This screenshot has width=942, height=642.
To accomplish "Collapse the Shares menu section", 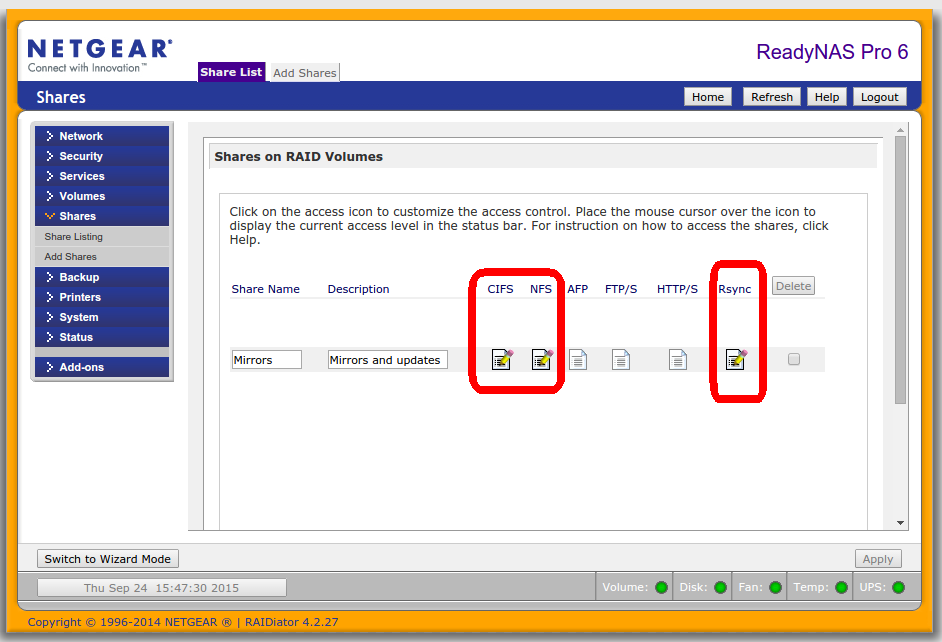I will point(102,216).
